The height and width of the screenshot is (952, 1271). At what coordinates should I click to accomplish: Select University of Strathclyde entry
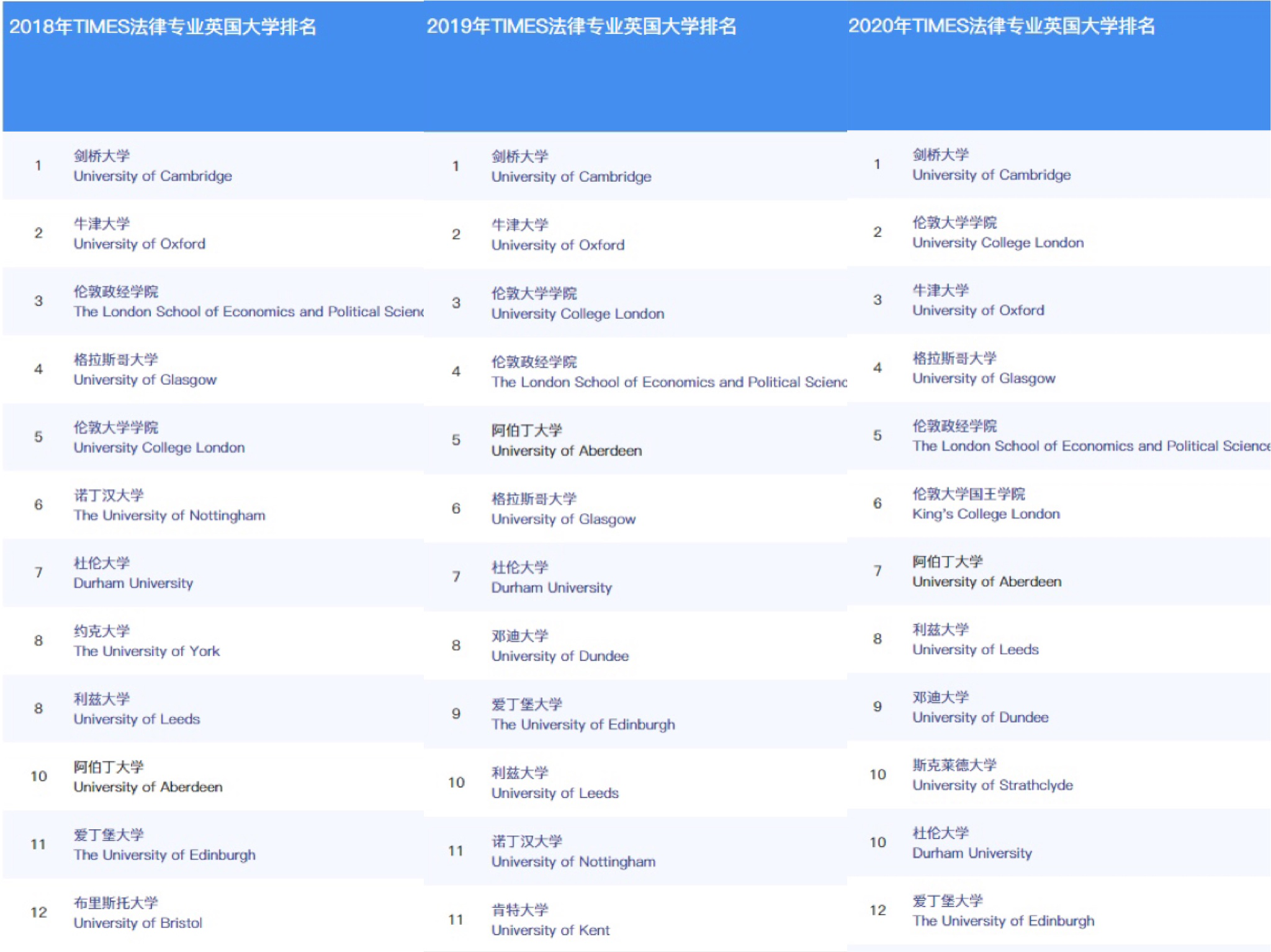pyautogui.click(x=992, y=786)
